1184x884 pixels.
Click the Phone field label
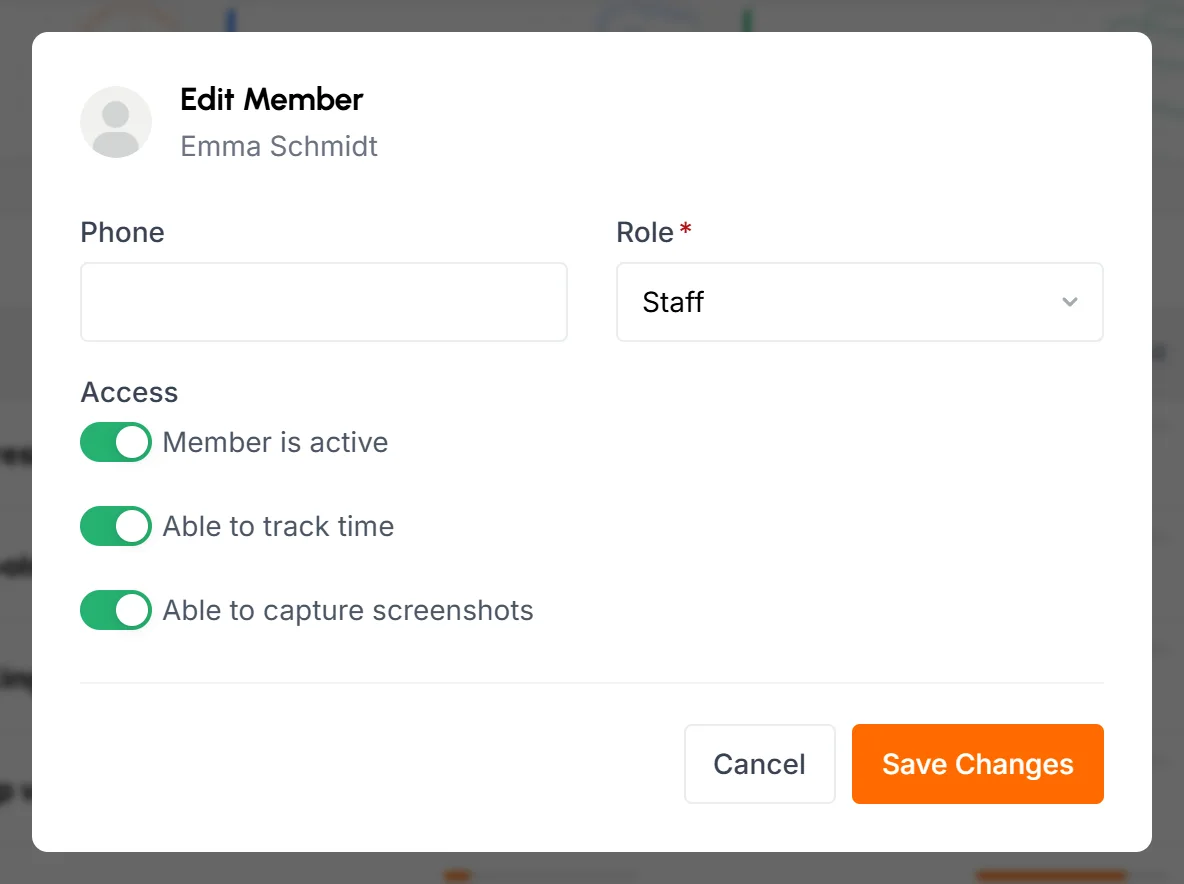tap(122, 233)
